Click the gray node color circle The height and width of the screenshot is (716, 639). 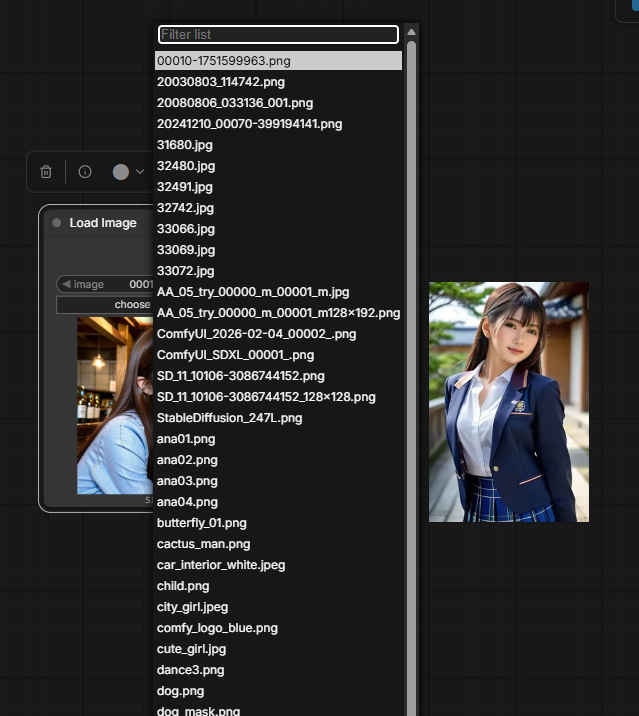pyautogui.click(x=121, y=172)
